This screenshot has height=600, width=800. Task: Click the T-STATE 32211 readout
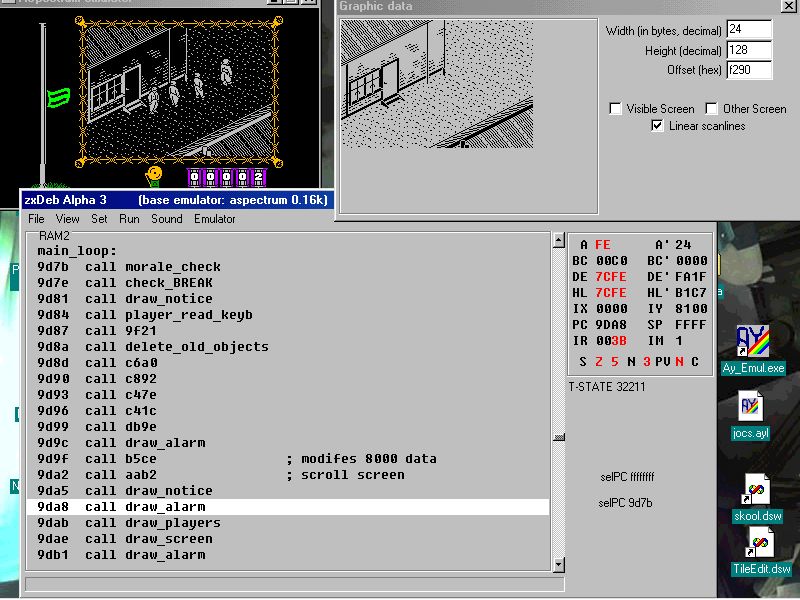coord(607,387)
